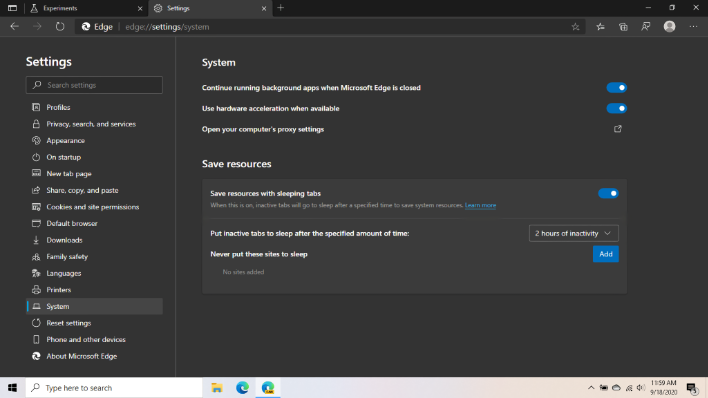
Task: Toggle Save resources with sleeping tabs
Action: (x=608, y=193)
